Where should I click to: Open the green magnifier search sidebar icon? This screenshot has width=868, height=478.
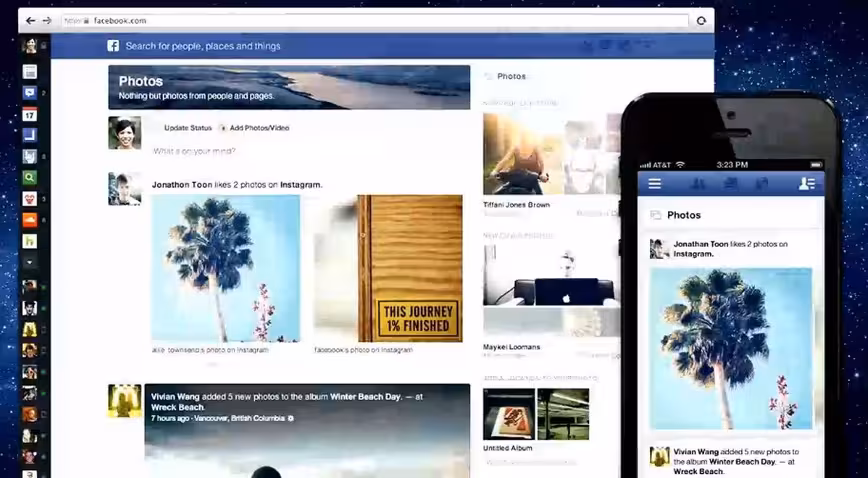tap(29, 178)
